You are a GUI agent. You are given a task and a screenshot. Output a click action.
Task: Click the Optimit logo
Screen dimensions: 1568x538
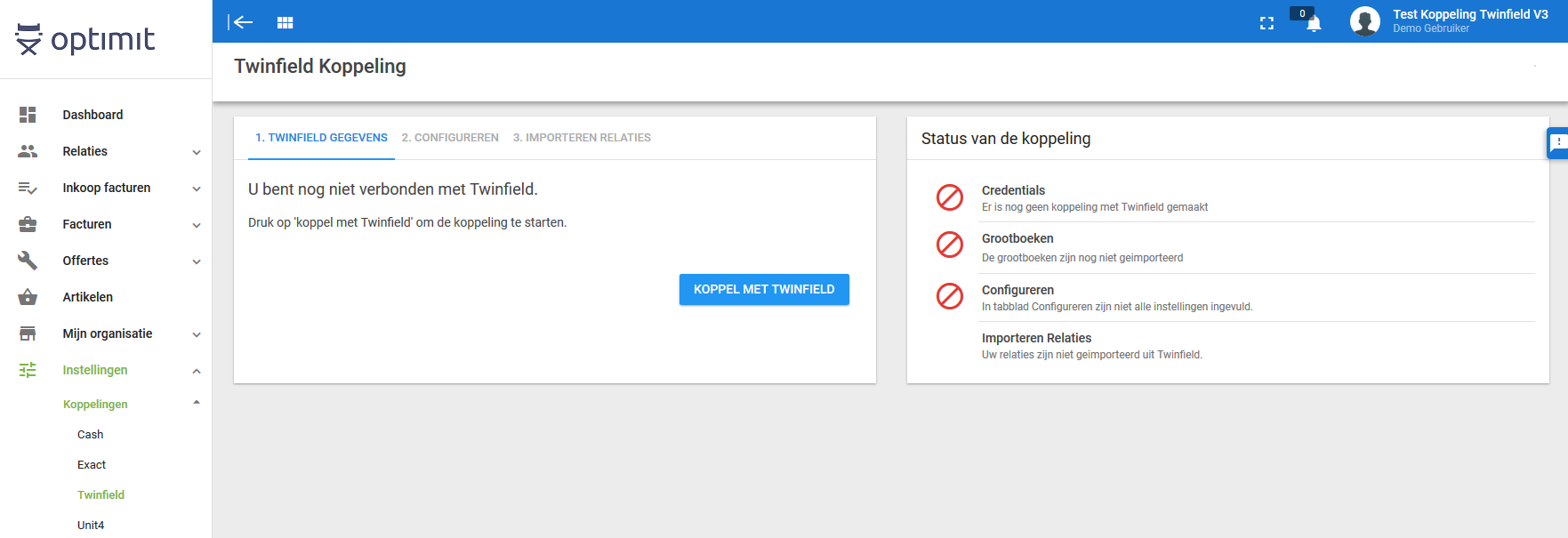pos(85,39)
